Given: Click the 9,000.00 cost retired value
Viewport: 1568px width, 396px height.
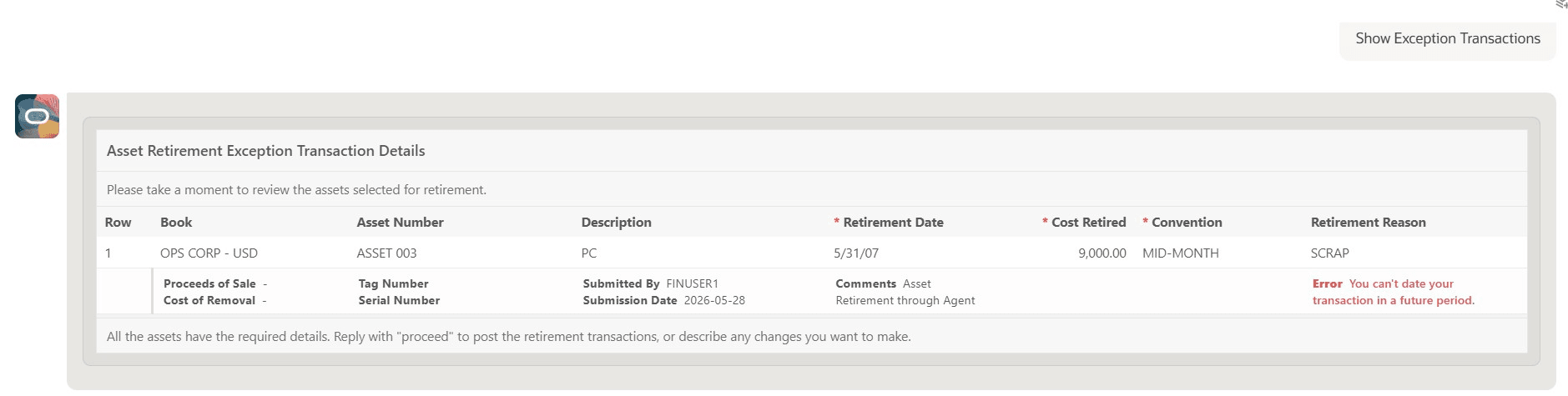Looking at the screenshot, I should 1102,253.
